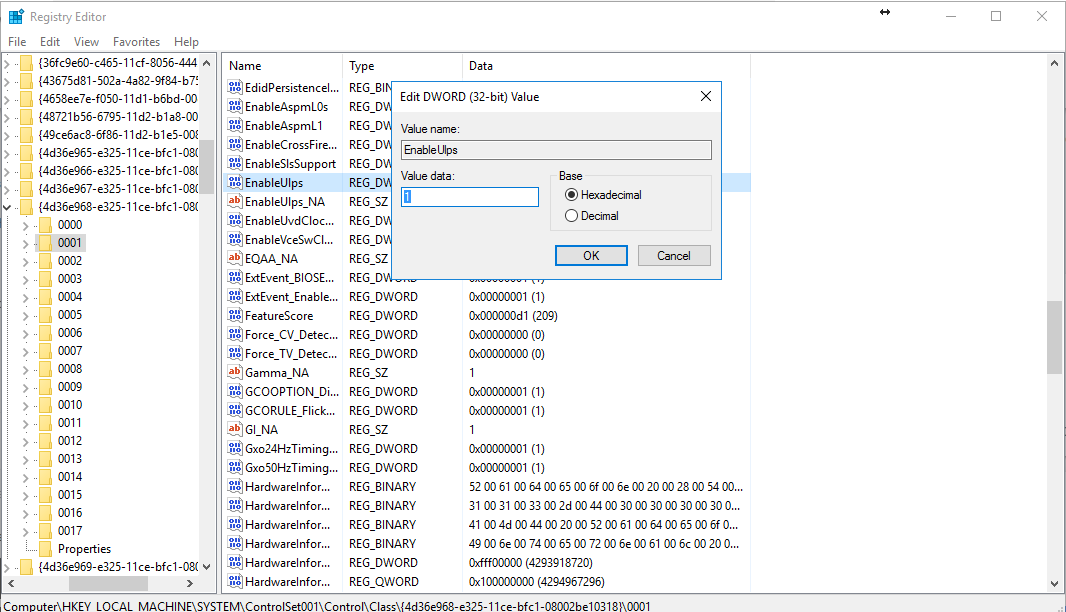The width and height of the screenshot is (1066, 612).
Task: Open the Edit menu
Action: click(50, 41)
